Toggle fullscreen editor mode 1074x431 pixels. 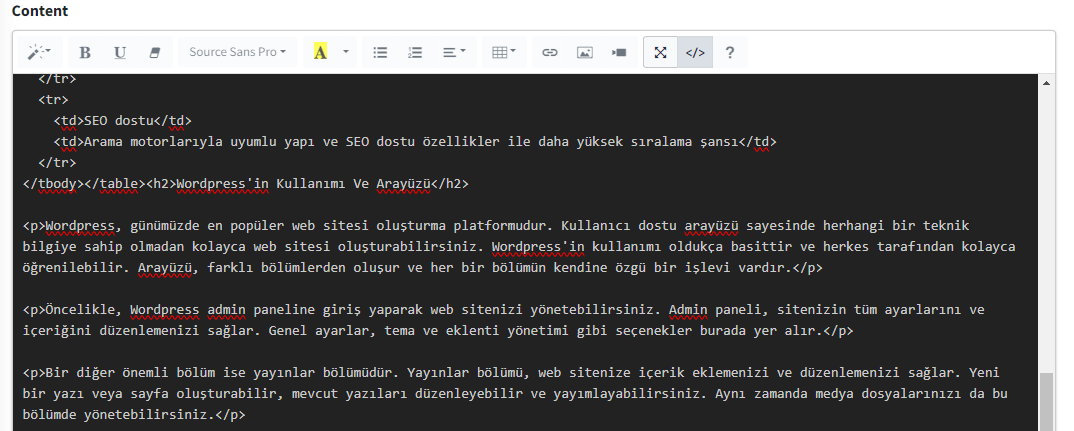pos(660,52)
